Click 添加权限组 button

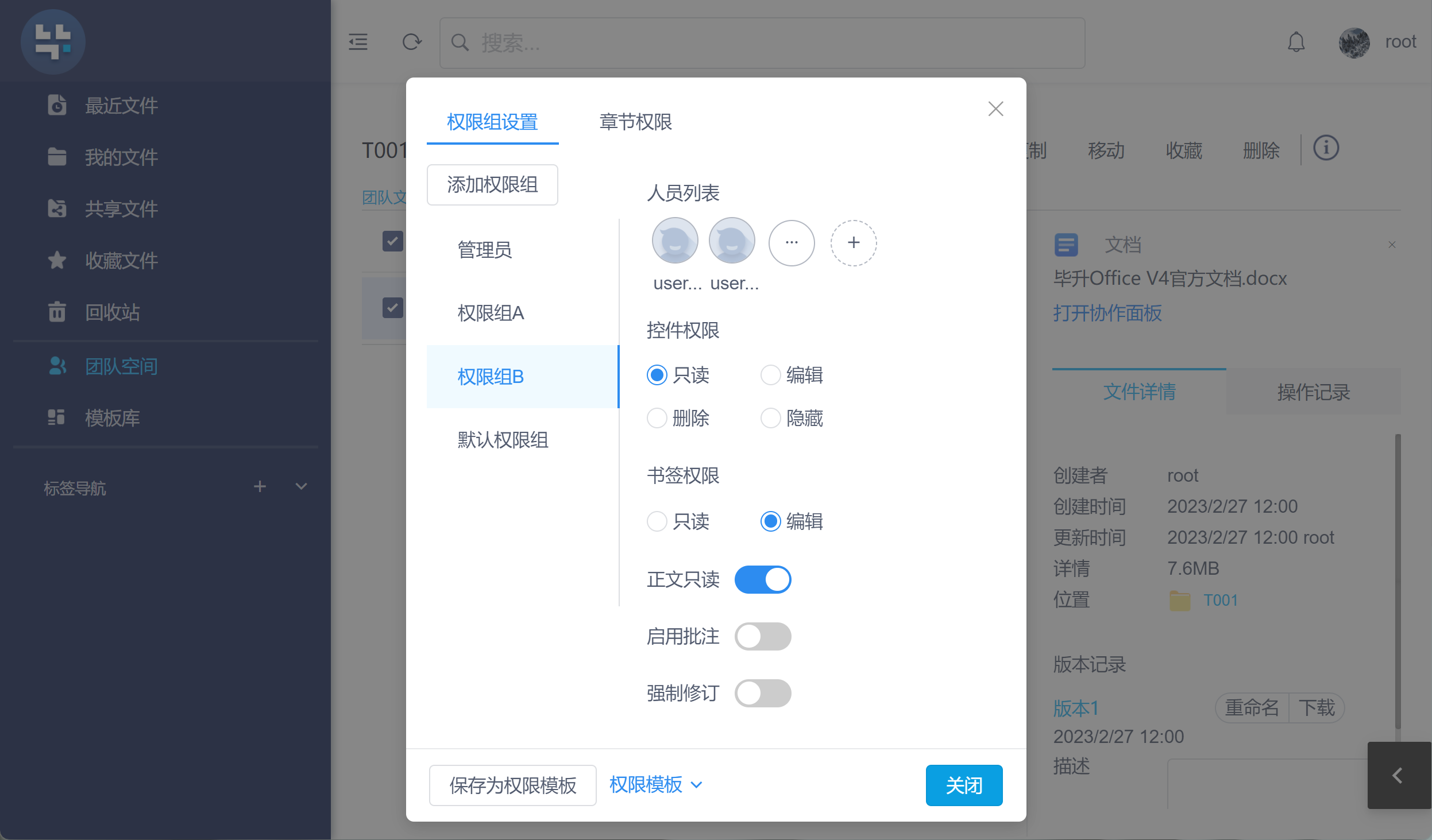pos(492,185)
